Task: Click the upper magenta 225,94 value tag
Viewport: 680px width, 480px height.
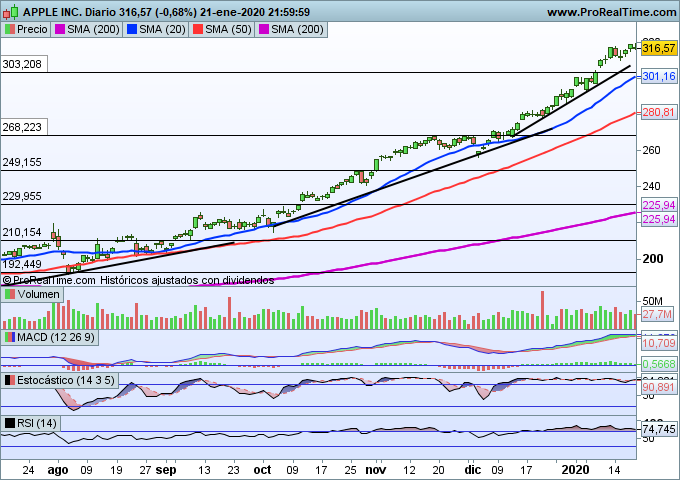Action: pyautogui.click(x=659, y=205)
